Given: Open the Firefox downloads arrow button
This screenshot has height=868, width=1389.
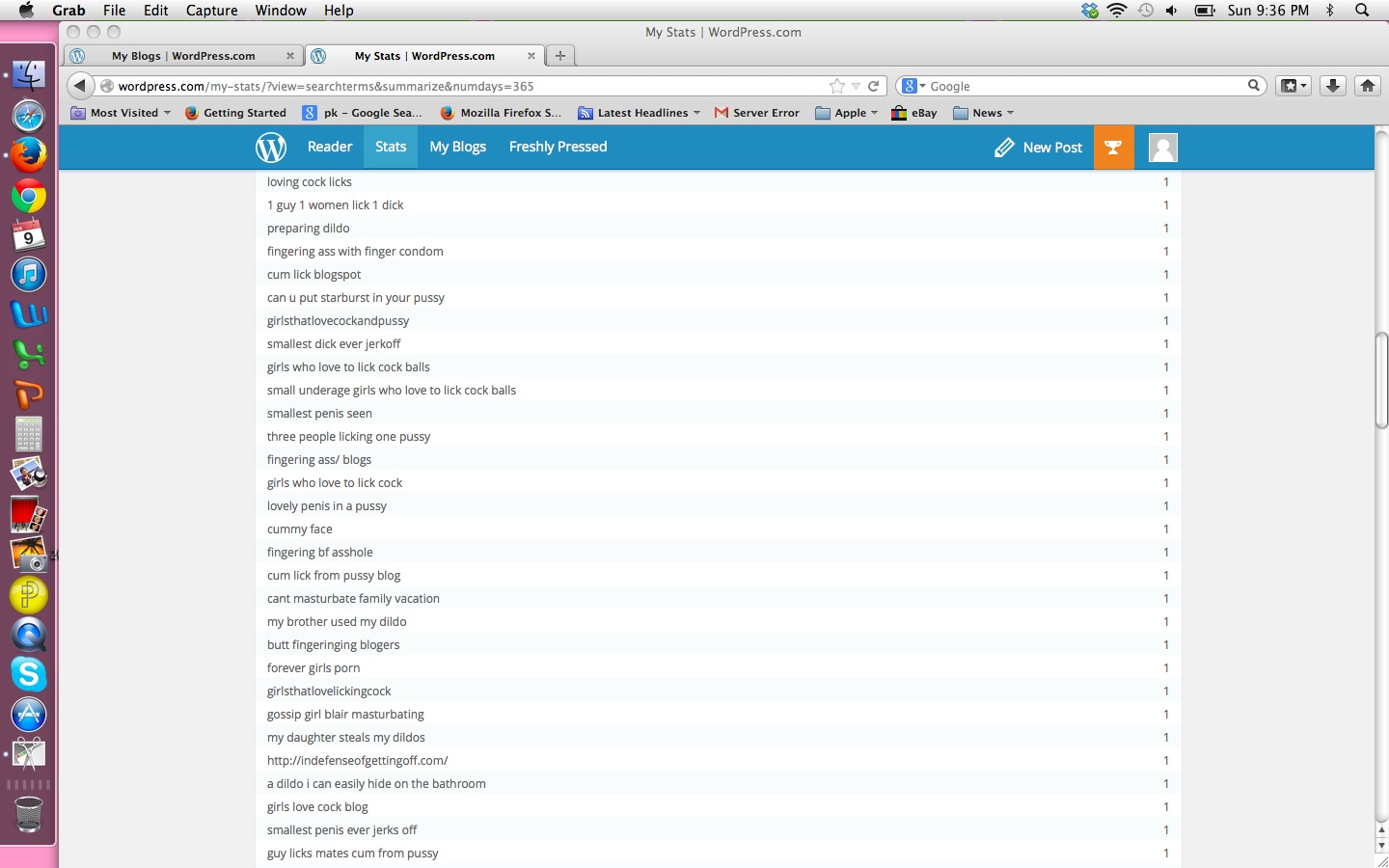Looking at the screenshot, I should [x=1332, y=86].
